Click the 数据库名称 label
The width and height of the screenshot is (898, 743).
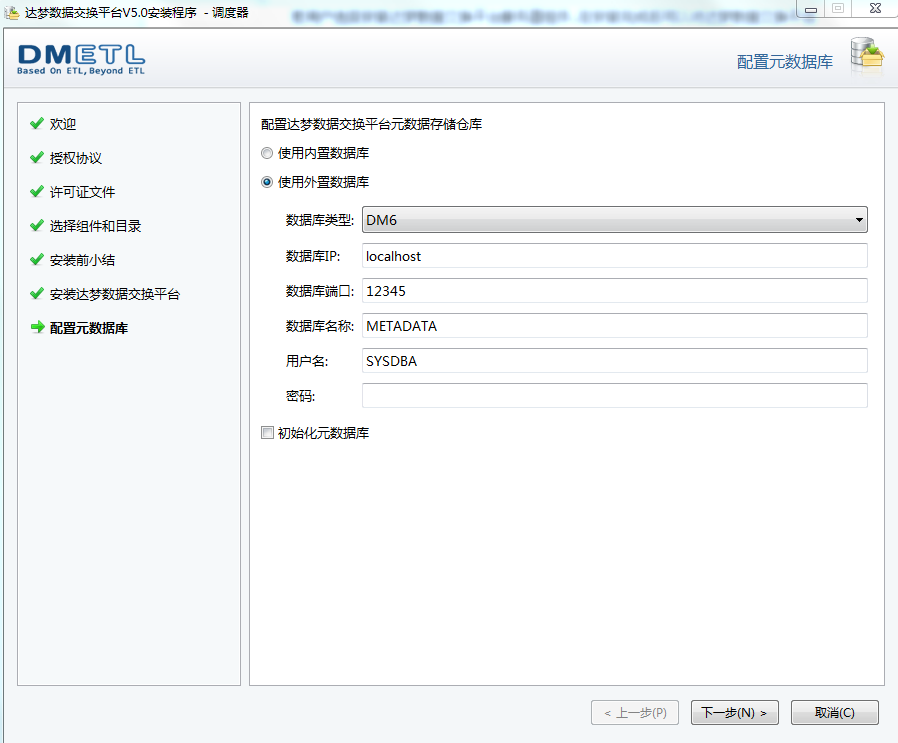[x=320, y=326]
